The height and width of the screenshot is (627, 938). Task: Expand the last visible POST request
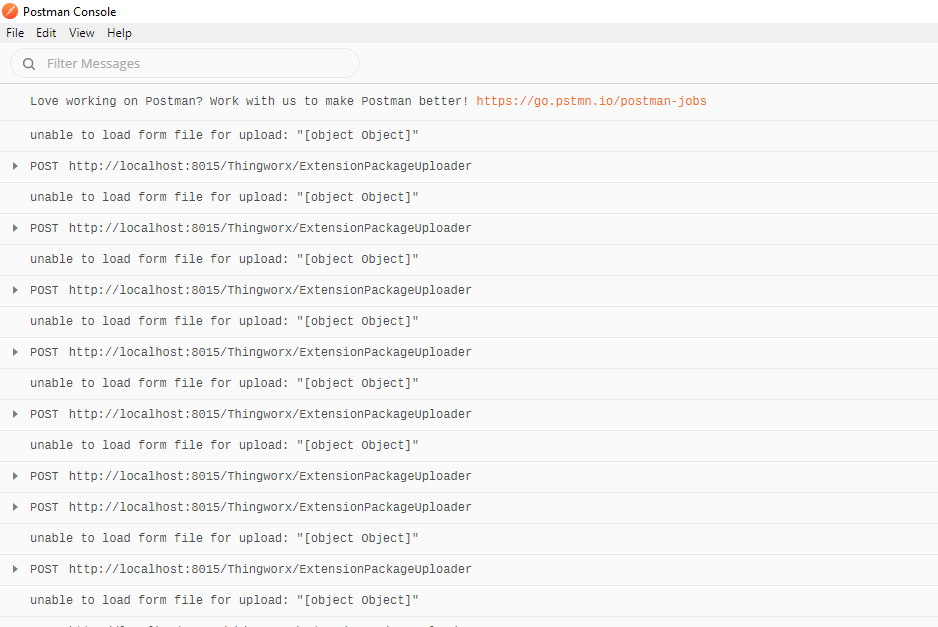14,569
